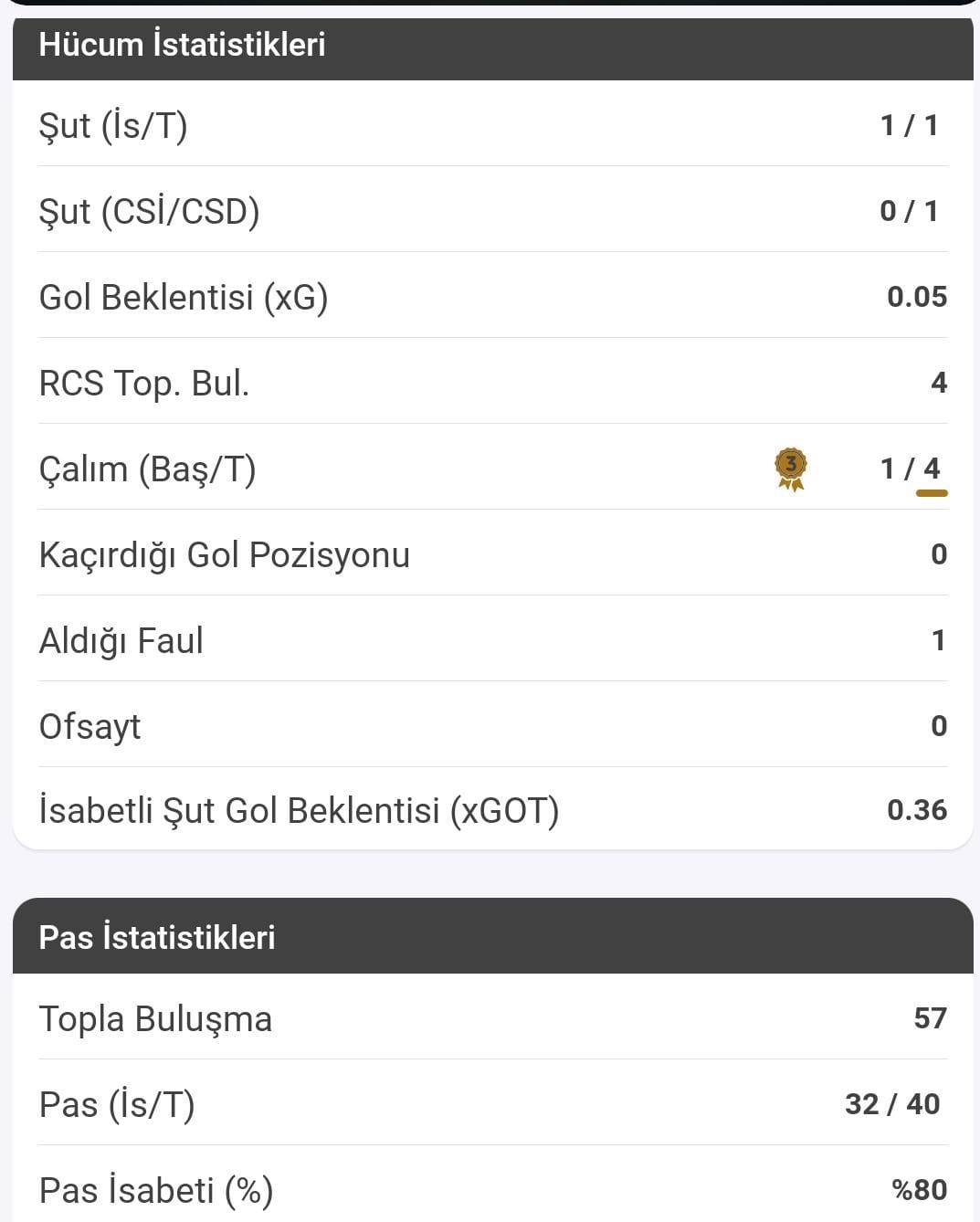Select the RCS Top. Bul. row
This screenshot has width=980, height=1222.
pyautogui.click(x=493, y=382)
